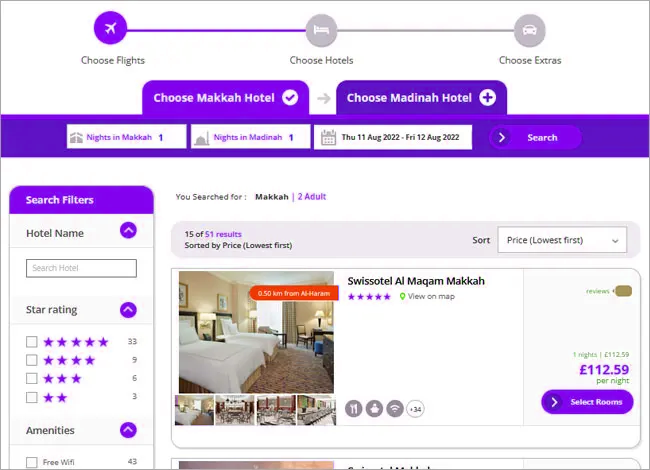Click the plus icon on Madinah Hotel tab
This screenshot has height=470, width=650.
click(488, 97)
